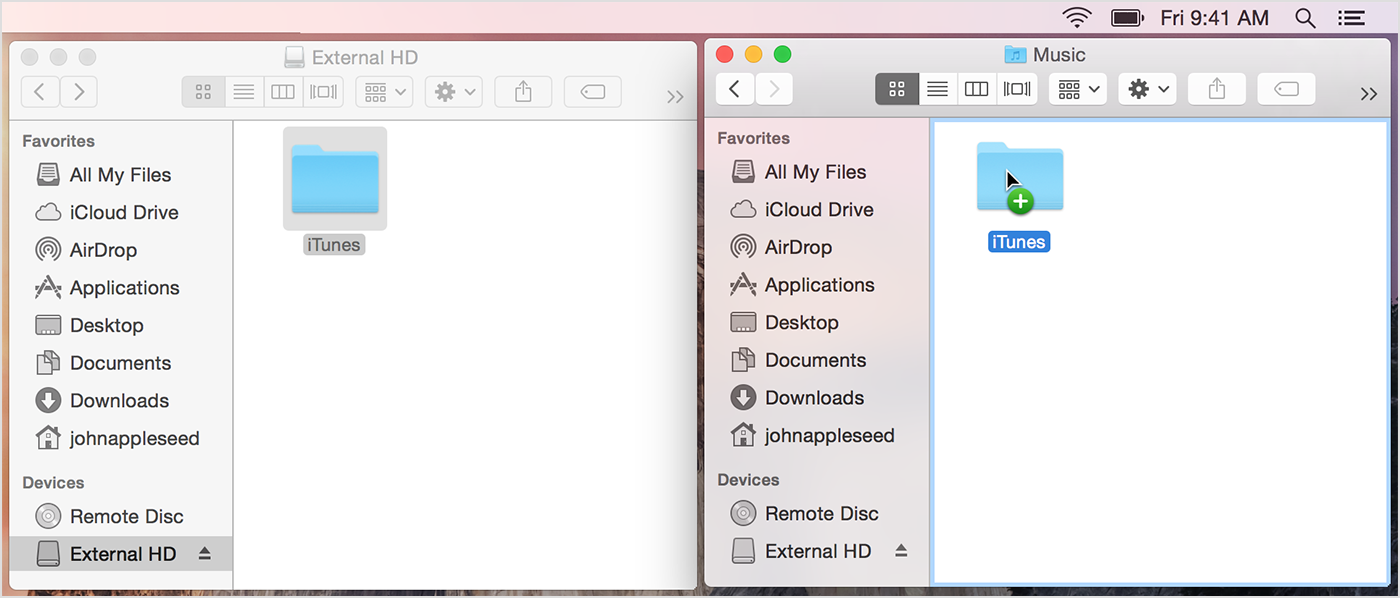Open action gear menu in Music window
This screenshot has width=1400, height=598.
coord(1147,89)
